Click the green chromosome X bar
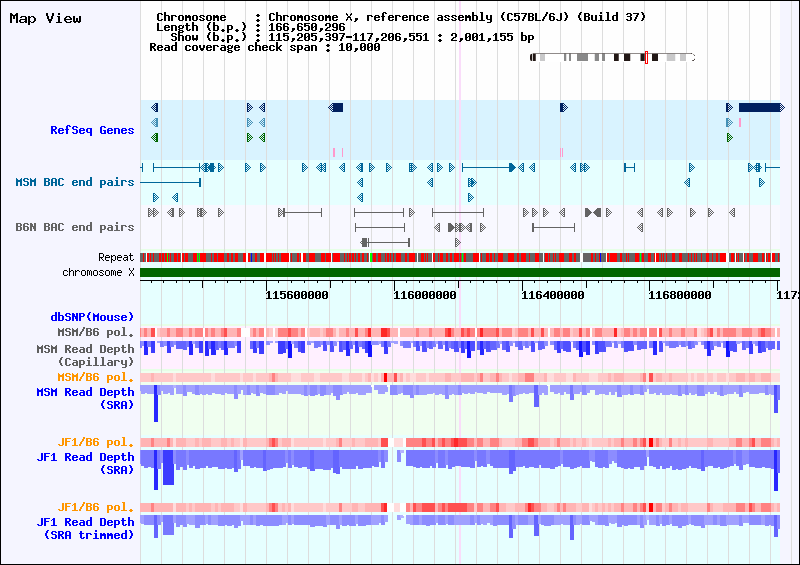The height and width of the screenshot is (565, 800). [460, 273]
